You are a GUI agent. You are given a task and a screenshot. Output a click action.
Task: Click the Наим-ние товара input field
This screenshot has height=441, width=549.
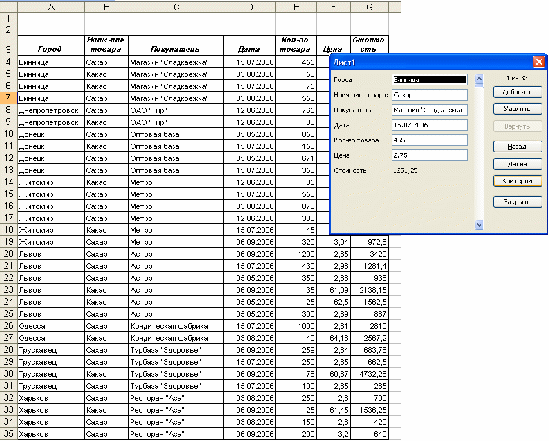tap(430, 95)
